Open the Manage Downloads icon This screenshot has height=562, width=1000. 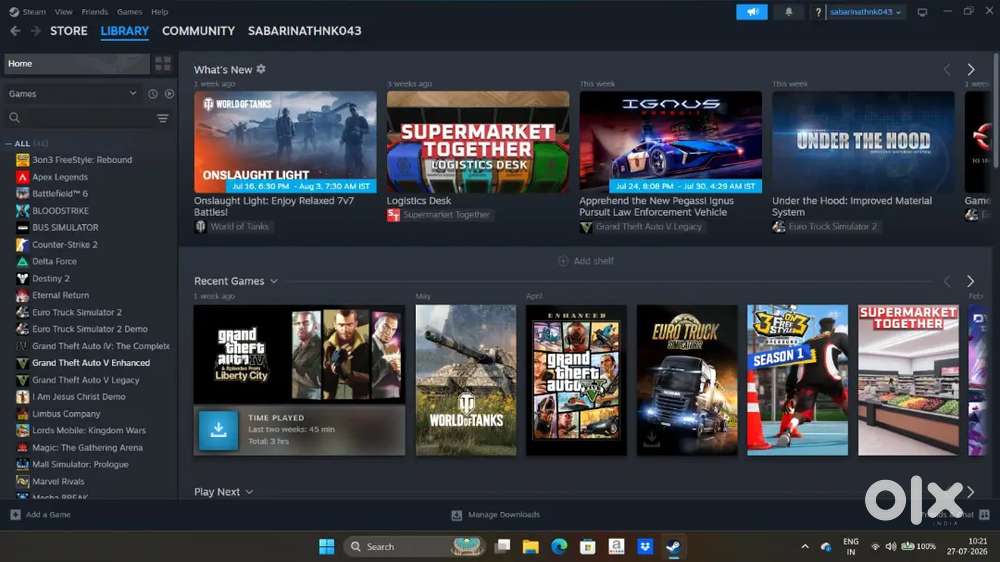457,515
